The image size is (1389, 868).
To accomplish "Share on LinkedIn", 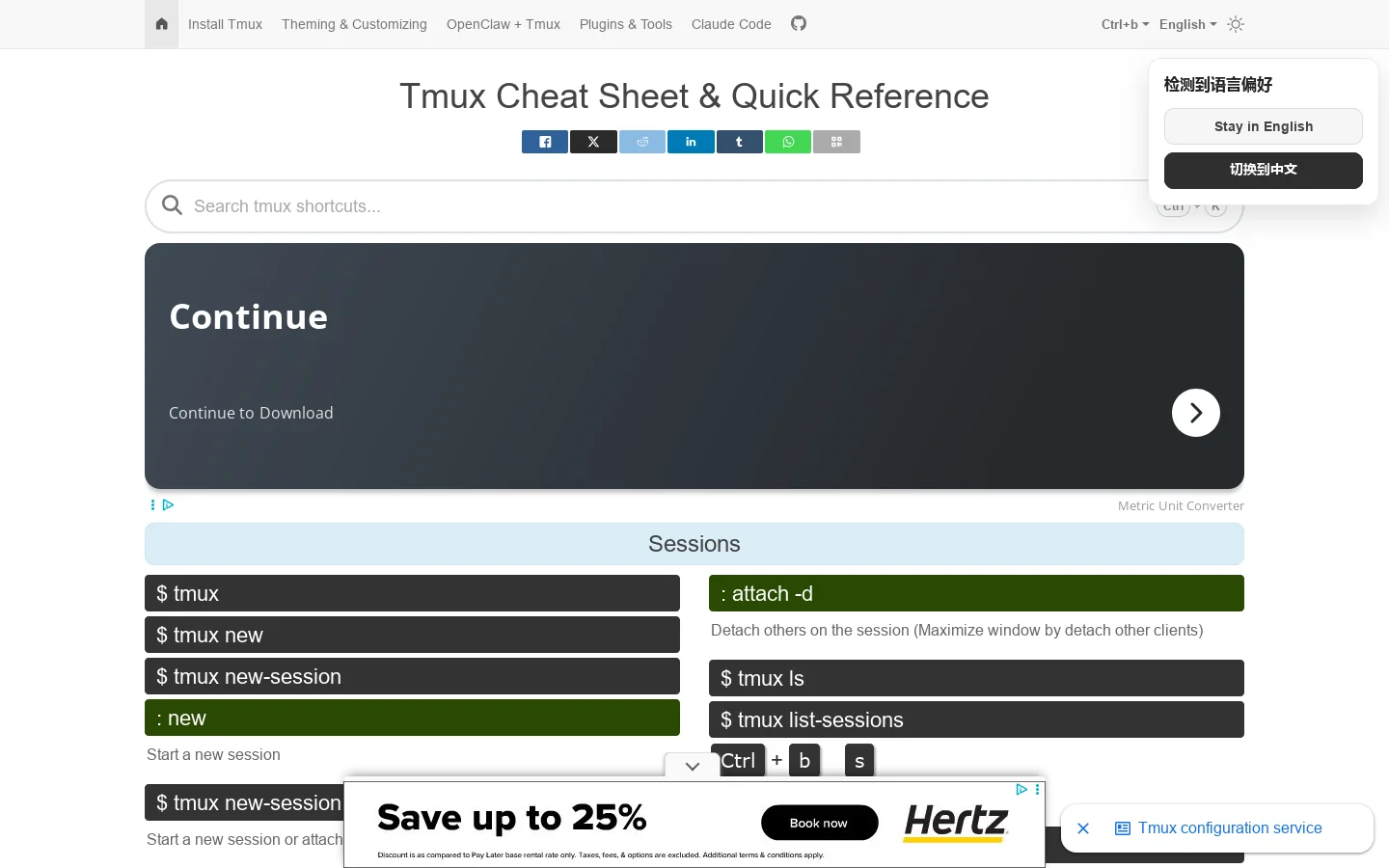I will tap(691, 142).
